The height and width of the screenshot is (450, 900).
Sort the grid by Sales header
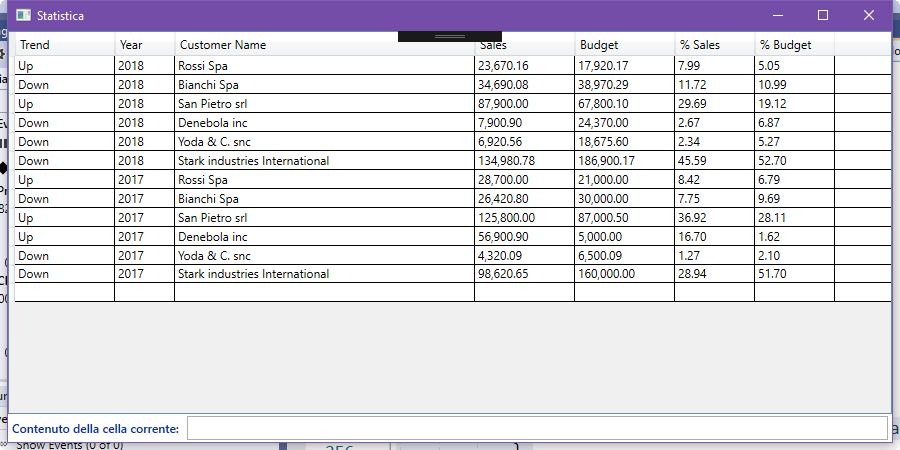[x=524, y=46]
